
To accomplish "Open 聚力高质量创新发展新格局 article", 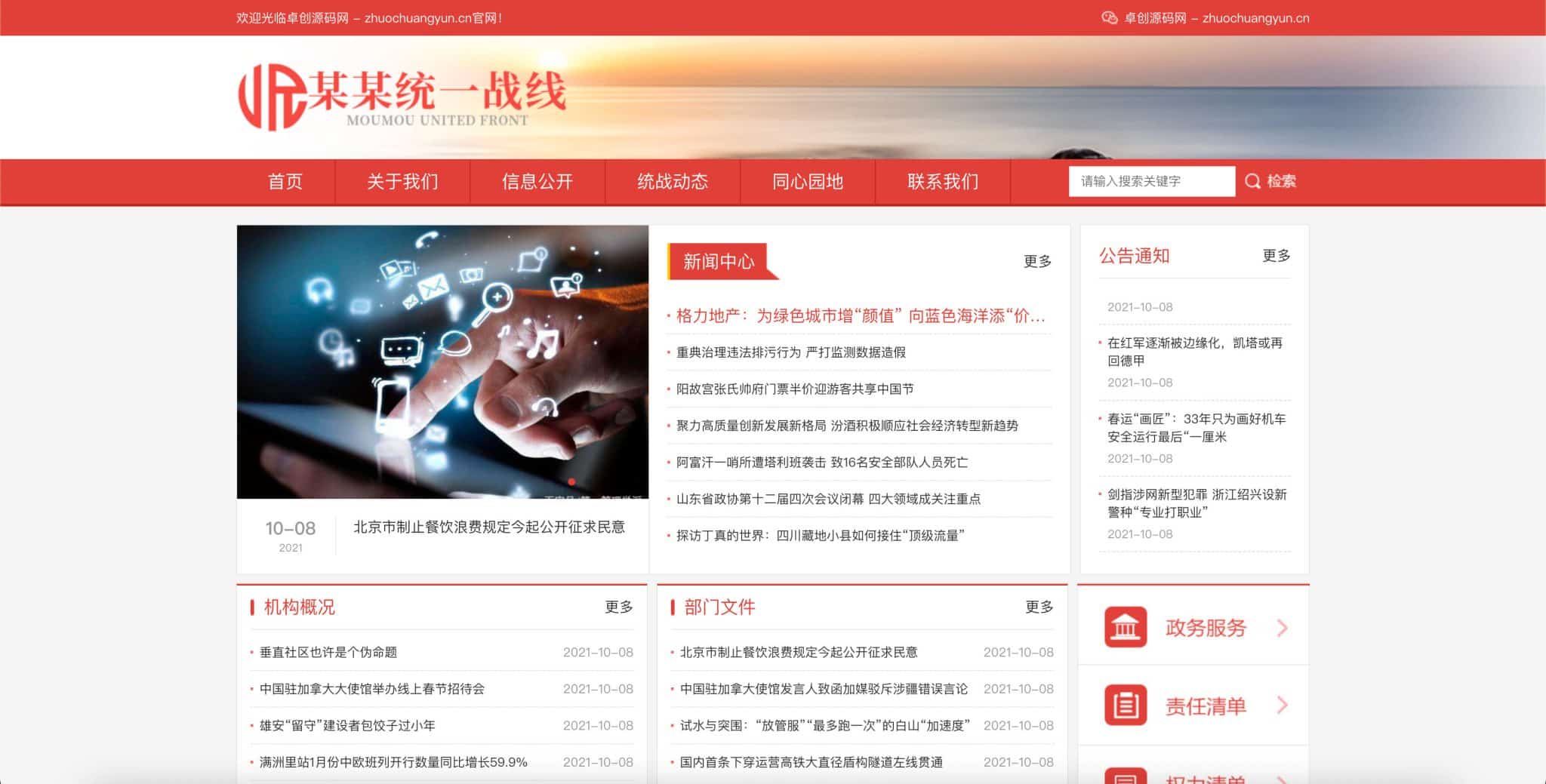I will point(847,426).
